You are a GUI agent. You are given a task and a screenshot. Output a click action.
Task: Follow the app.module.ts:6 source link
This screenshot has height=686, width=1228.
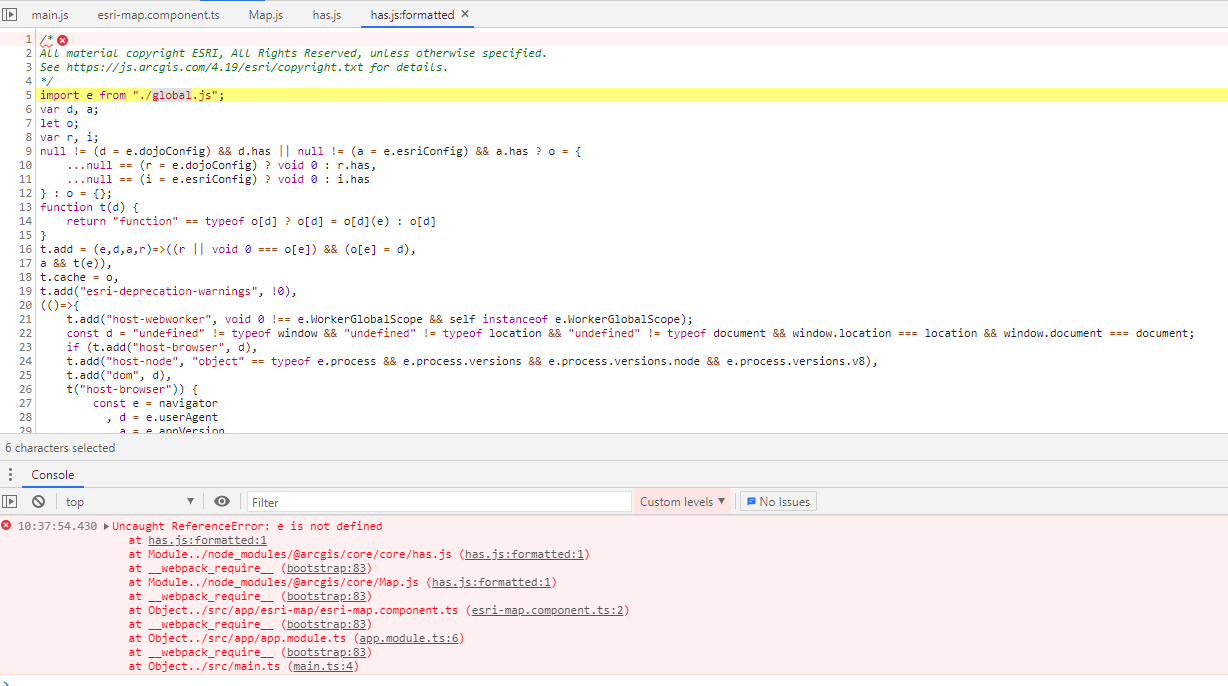(410, 638)
